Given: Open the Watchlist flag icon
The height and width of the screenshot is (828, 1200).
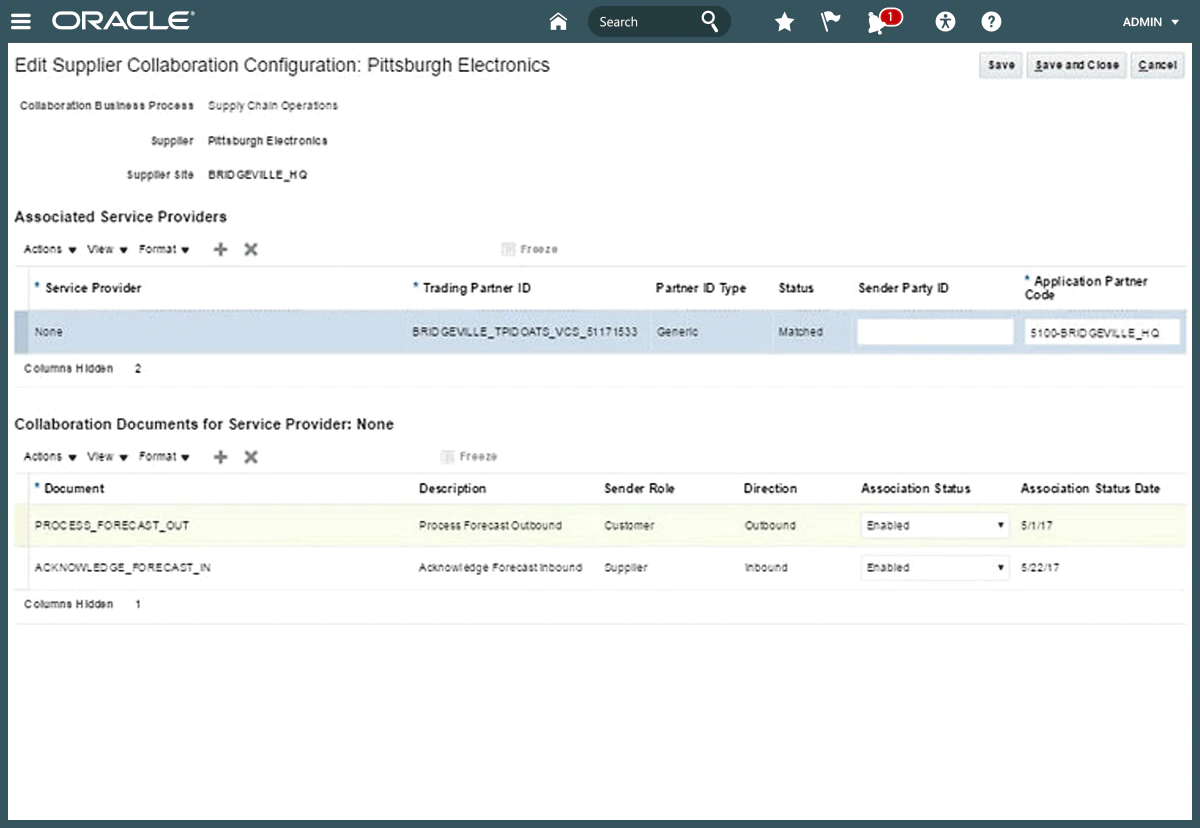Looking at the screenshot, I should 830,22.
